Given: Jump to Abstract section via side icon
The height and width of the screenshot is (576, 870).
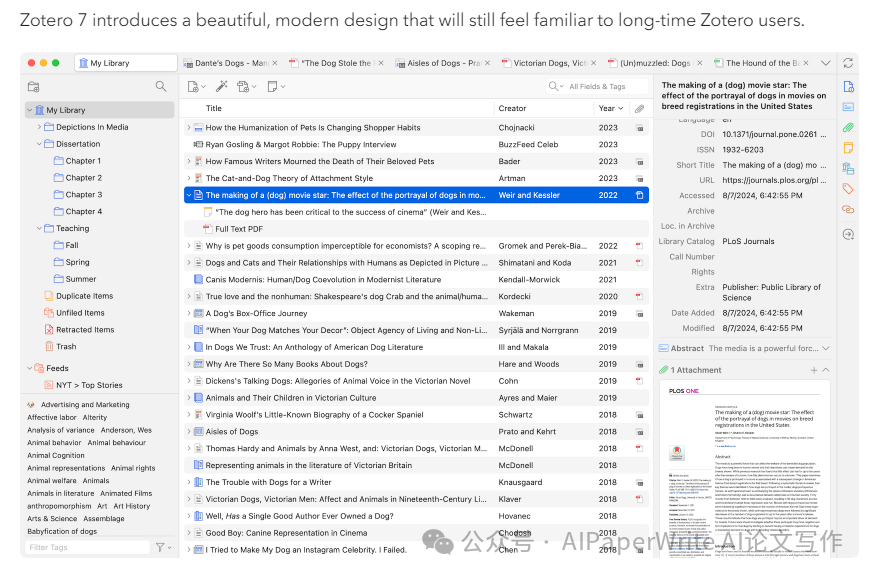Looking at the screenshot, I should click(x=848, y=107).
